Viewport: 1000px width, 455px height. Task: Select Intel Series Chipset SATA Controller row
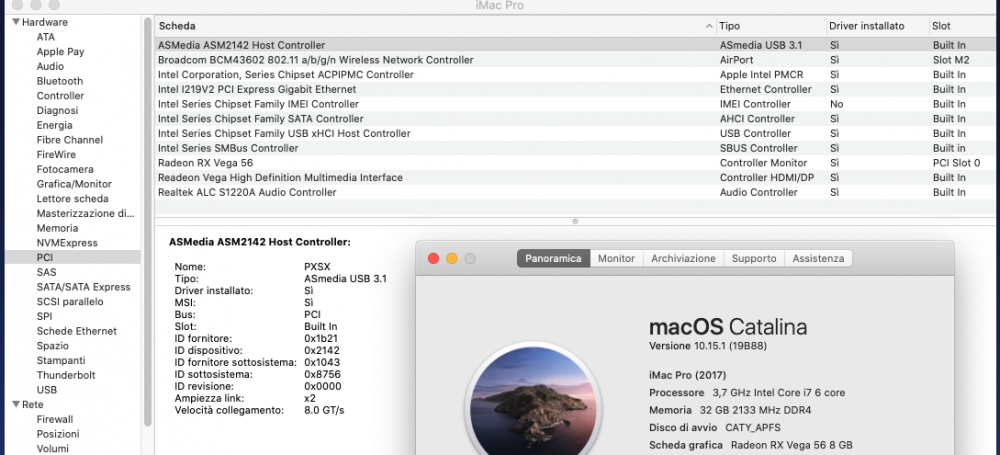575,119
